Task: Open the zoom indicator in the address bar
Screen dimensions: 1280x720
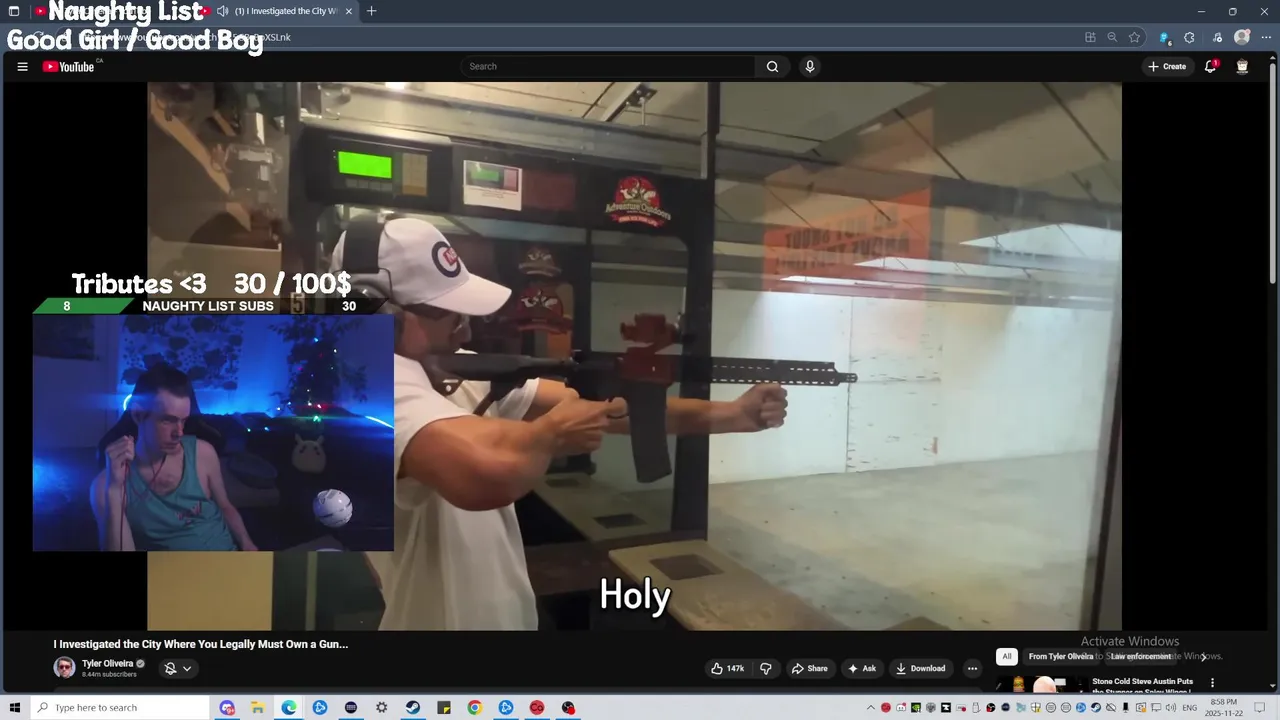Action: point(1112,37)
